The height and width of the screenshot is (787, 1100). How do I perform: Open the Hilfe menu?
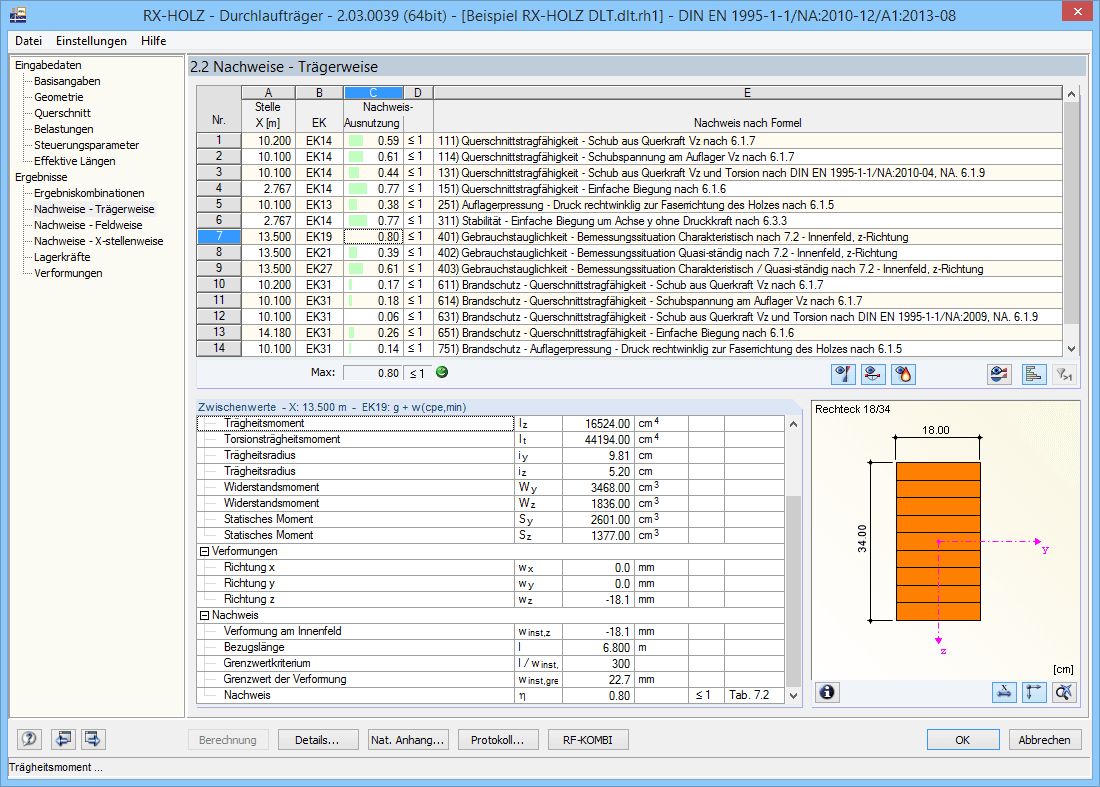point(153,41)
